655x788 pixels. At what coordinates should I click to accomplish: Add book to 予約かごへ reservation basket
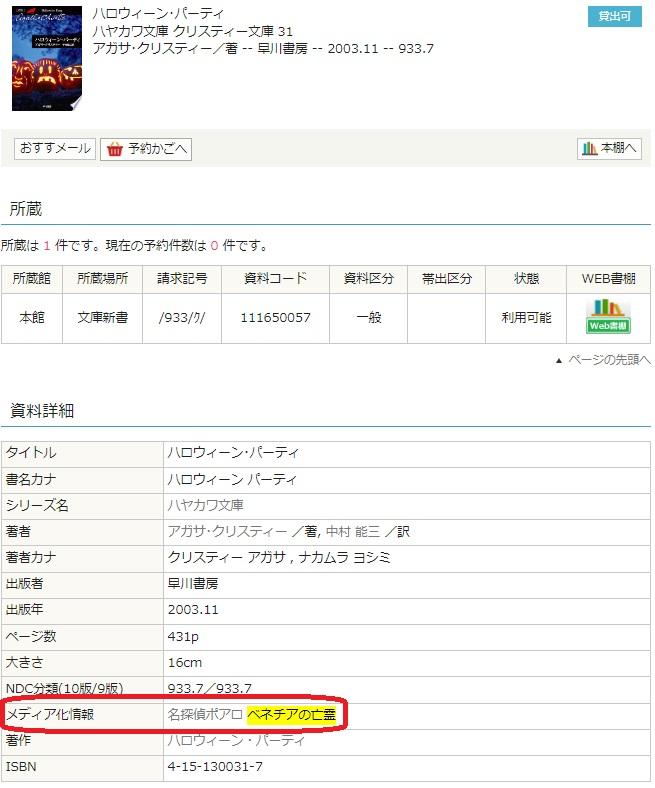point(146,149)
